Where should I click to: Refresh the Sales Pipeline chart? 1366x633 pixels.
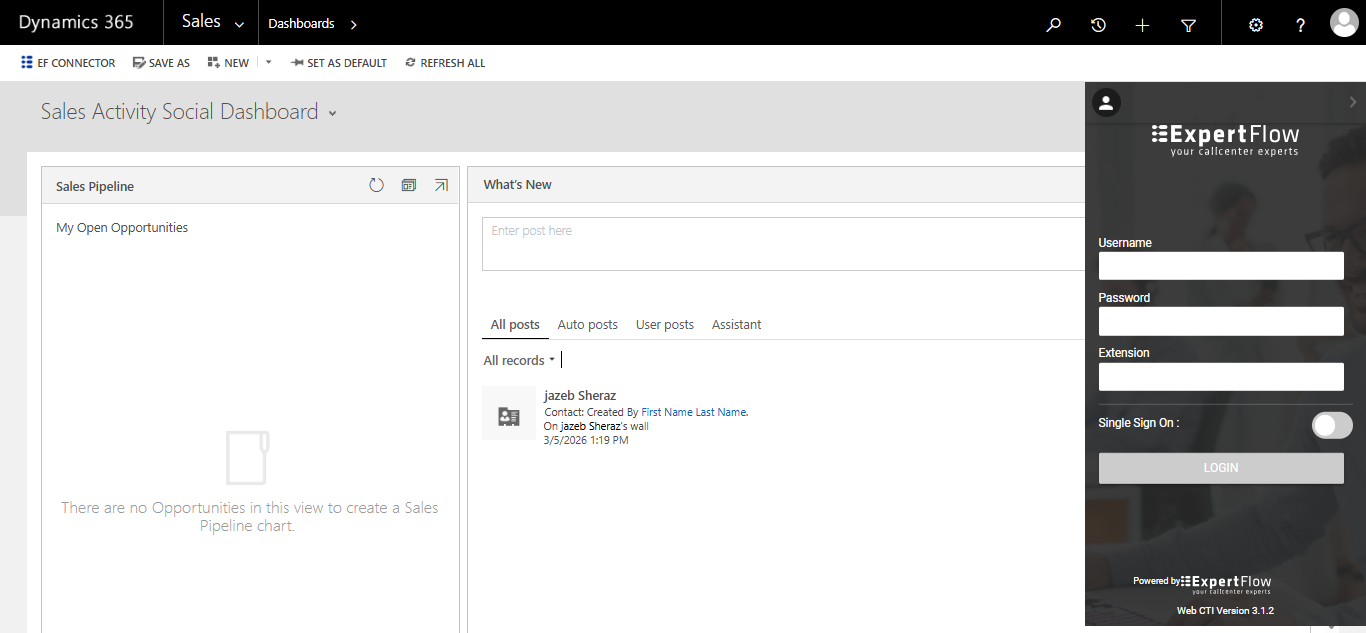pyautogui.click(x=376, y=185)
